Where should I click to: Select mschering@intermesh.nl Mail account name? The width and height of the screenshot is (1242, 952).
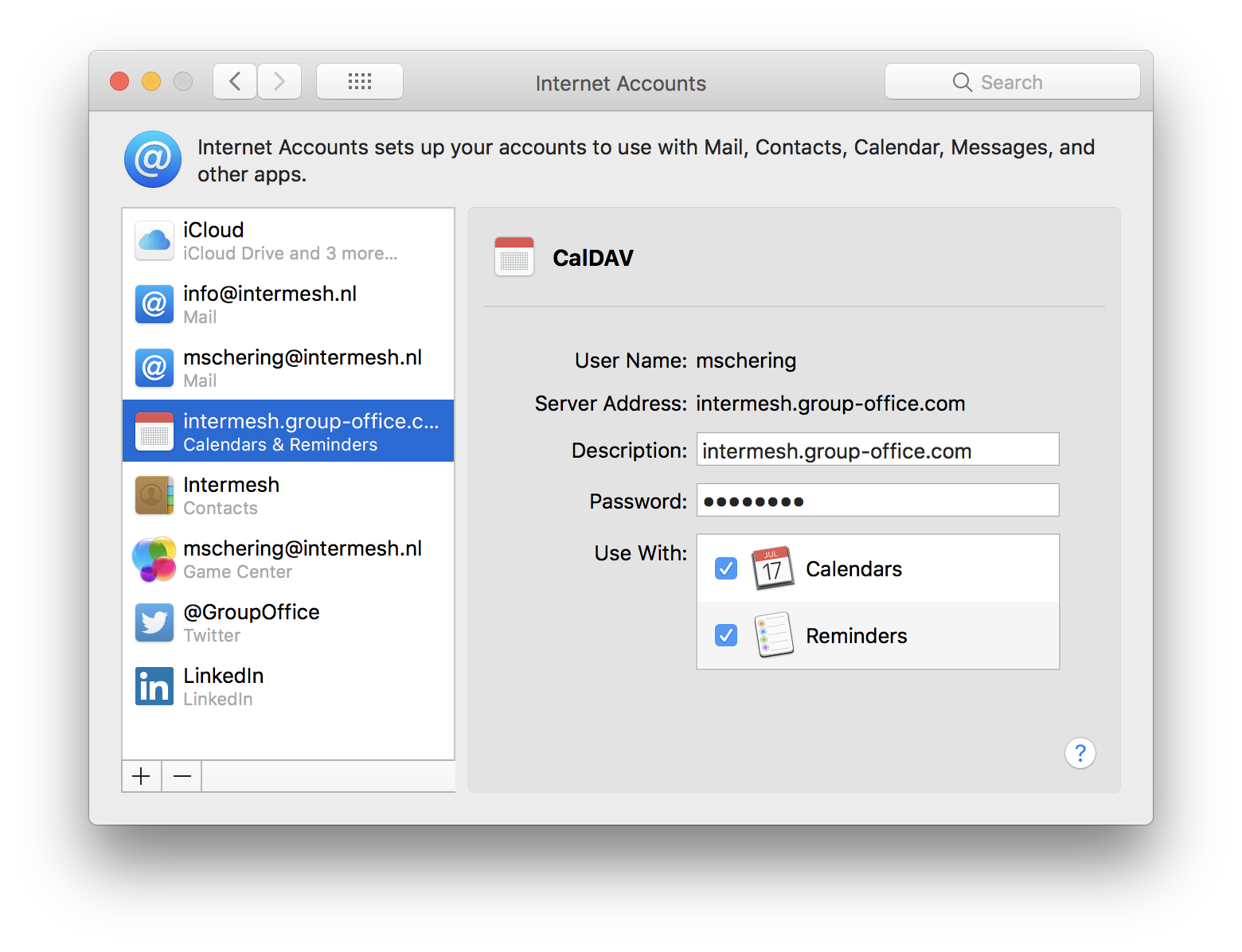coord(303,357)
